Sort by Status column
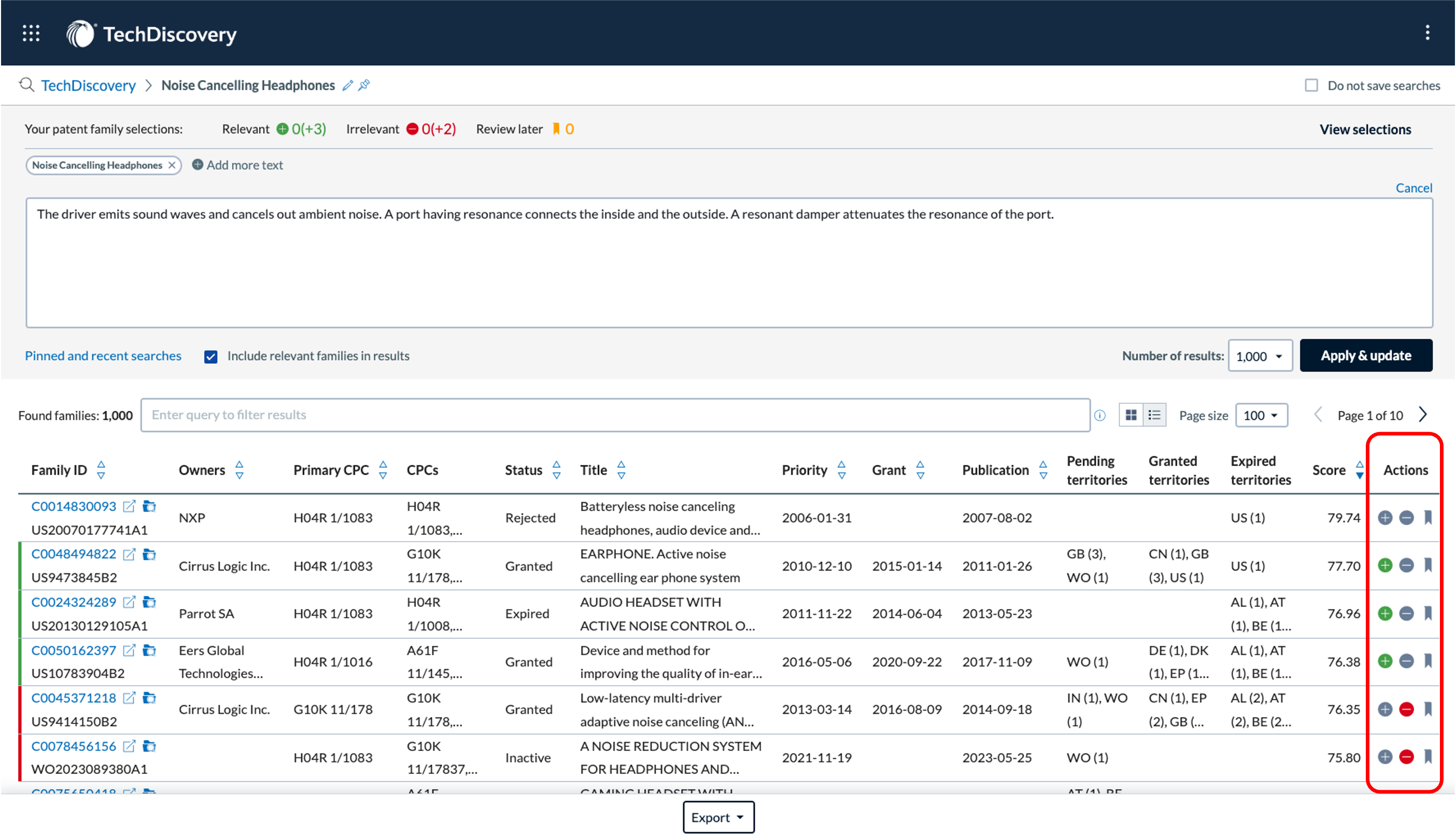The width and height of the screenshot is (1456, 836). (556, 470)
